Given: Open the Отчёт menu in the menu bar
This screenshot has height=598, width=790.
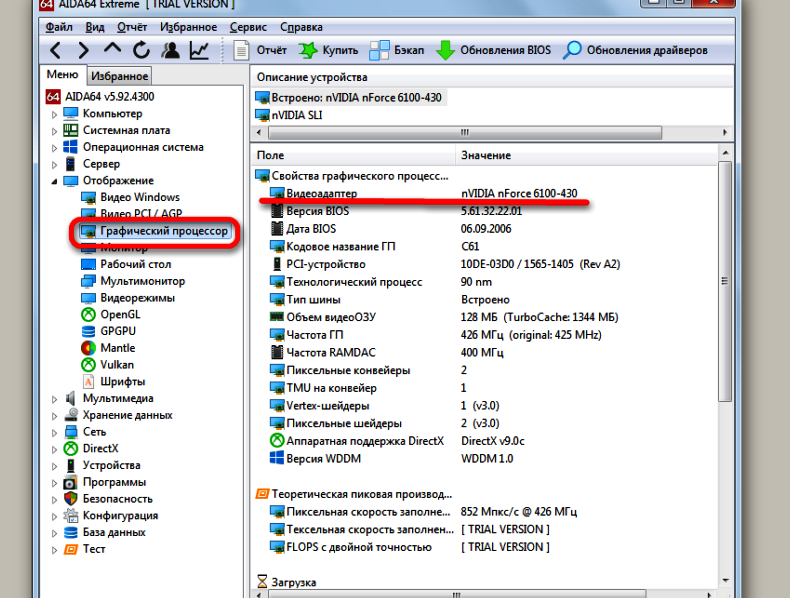Looking at the screenshot, I should click(132, 27).
